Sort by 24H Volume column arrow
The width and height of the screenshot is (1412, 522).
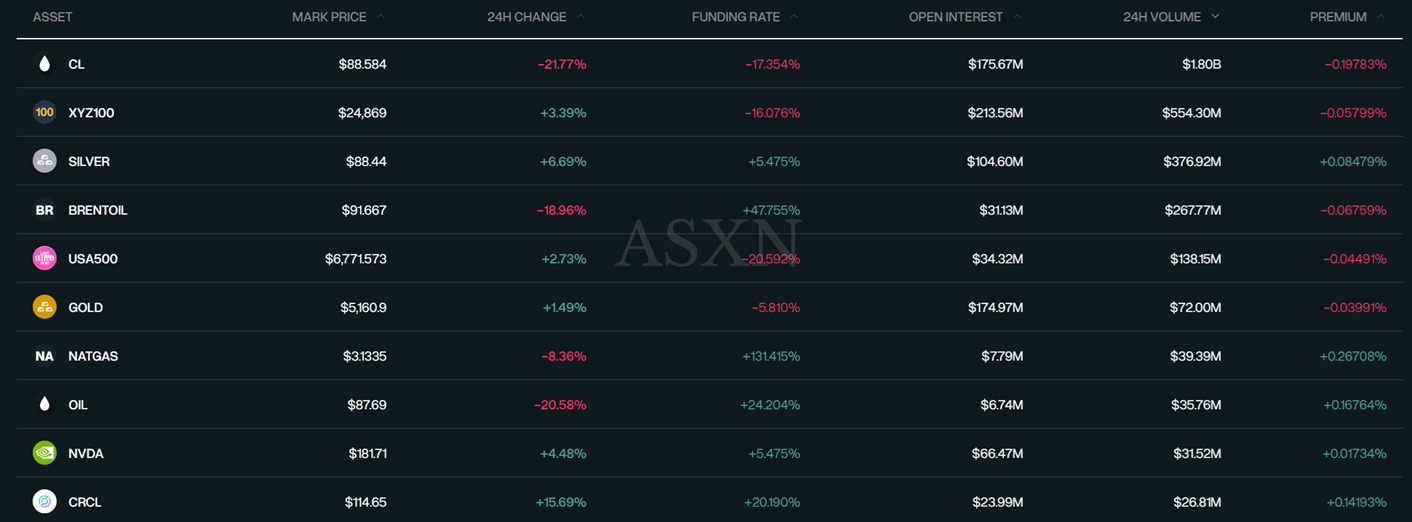coord(1216,17)
